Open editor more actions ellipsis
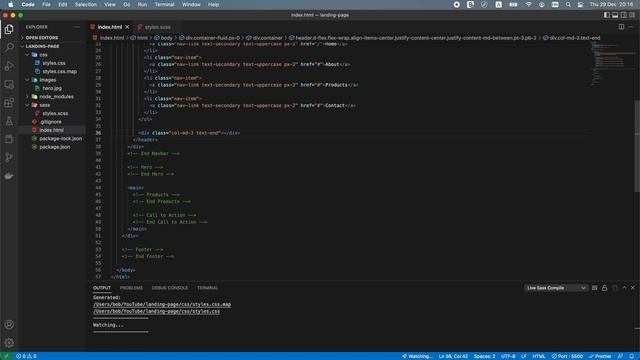Screen dimensions: 640x360 (631, 27)
